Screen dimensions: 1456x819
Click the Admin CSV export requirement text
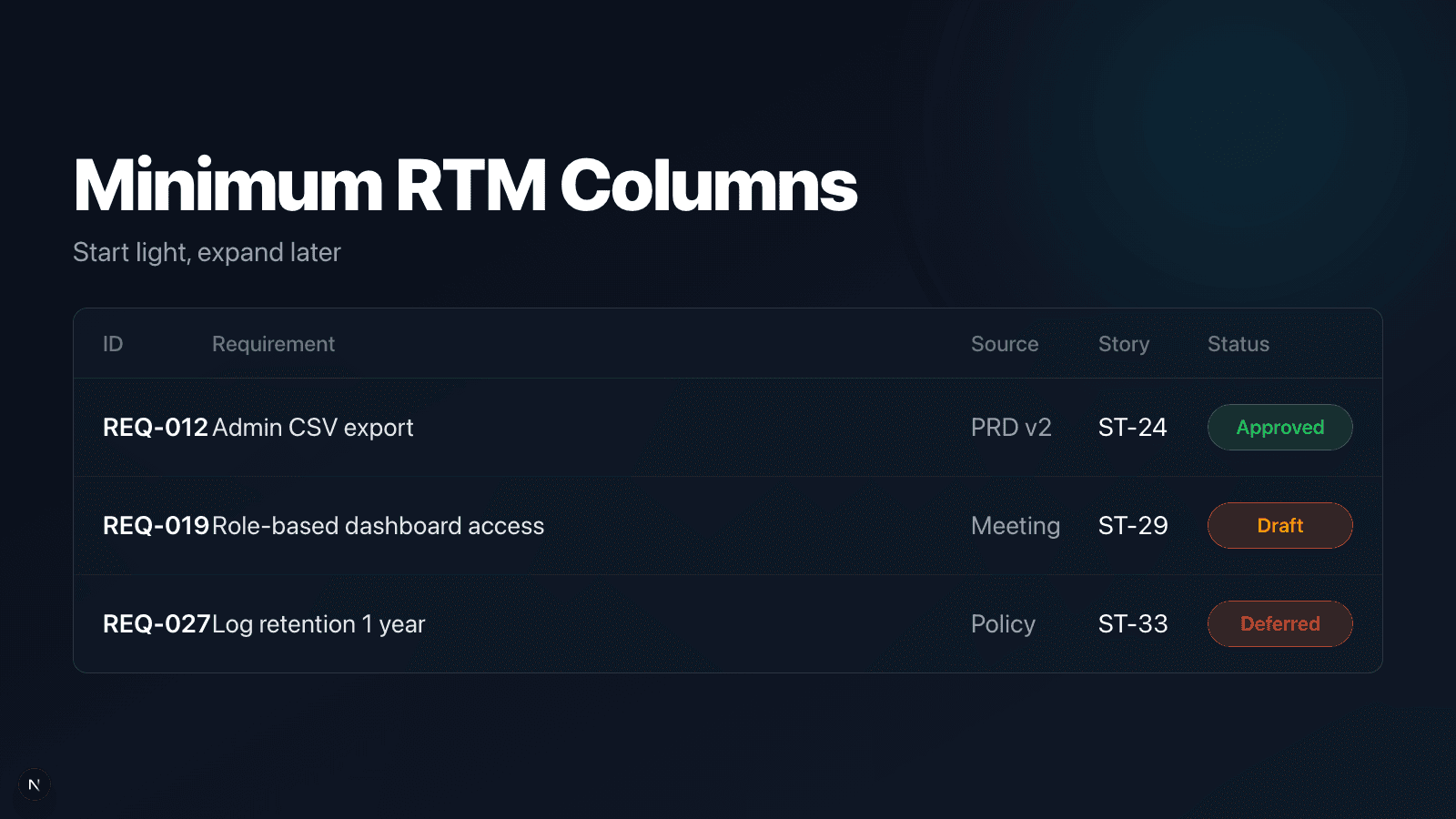tap(312, 427)
